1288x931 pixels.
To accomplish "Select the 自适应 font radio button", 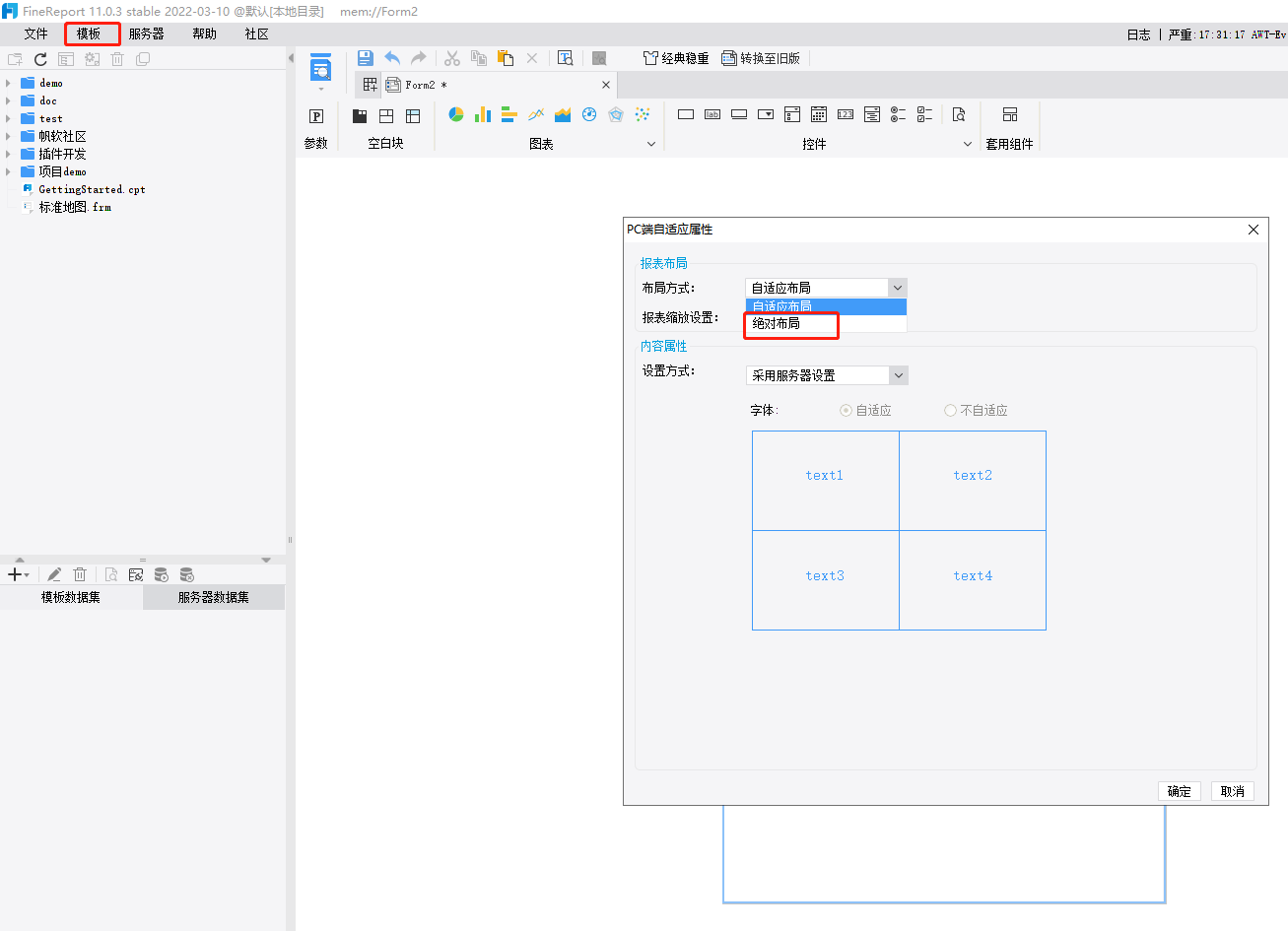I will (846, 410).
